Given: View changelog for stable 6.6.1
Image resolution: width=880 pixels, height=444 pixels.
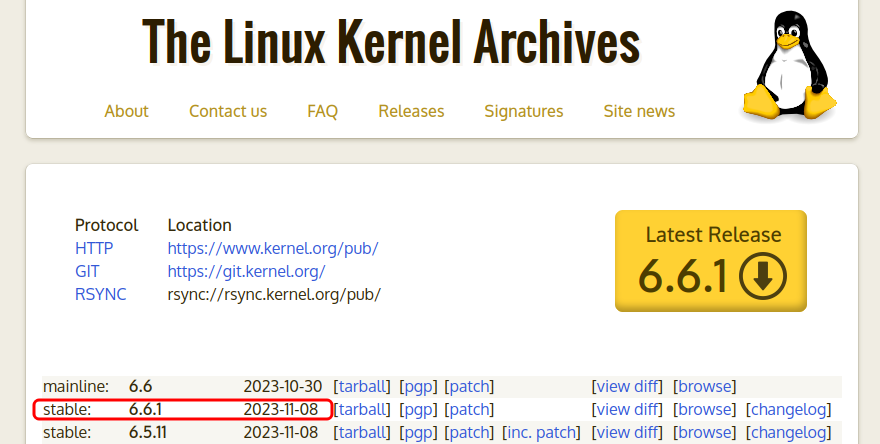Looking at the screenshot, I should coord(790,409).
